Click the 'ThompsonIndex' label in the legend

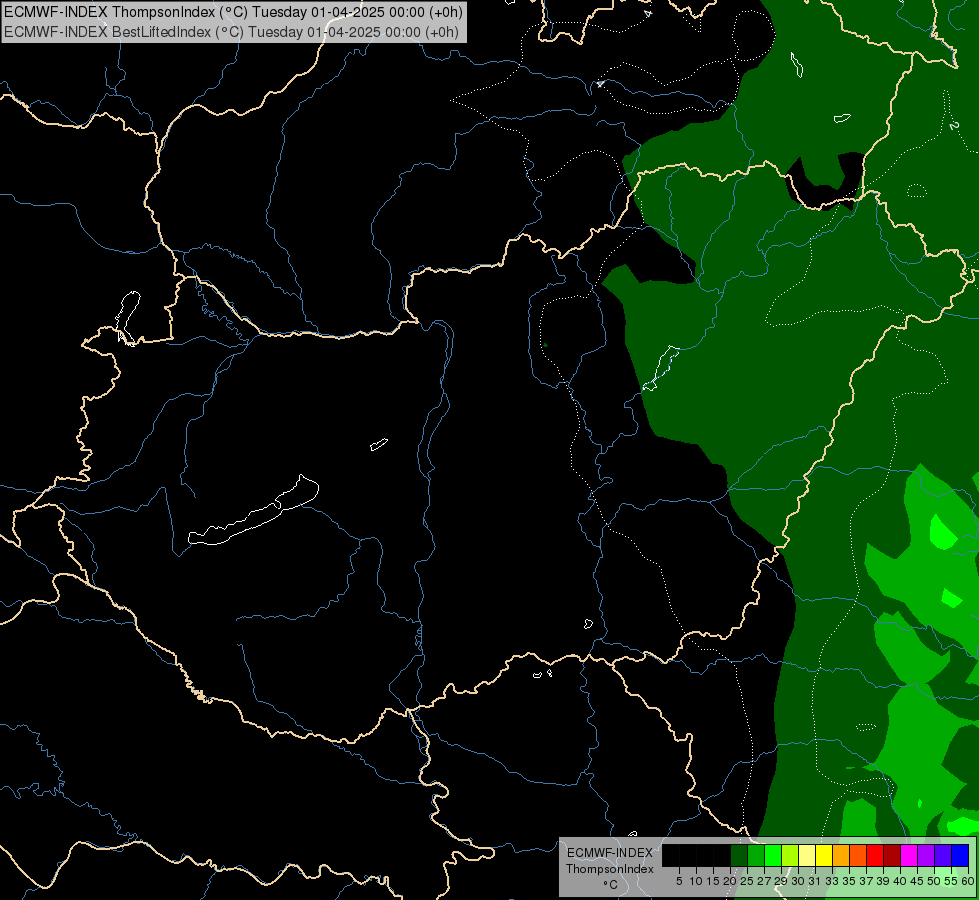pyautogui.click(x=609, y=869)
